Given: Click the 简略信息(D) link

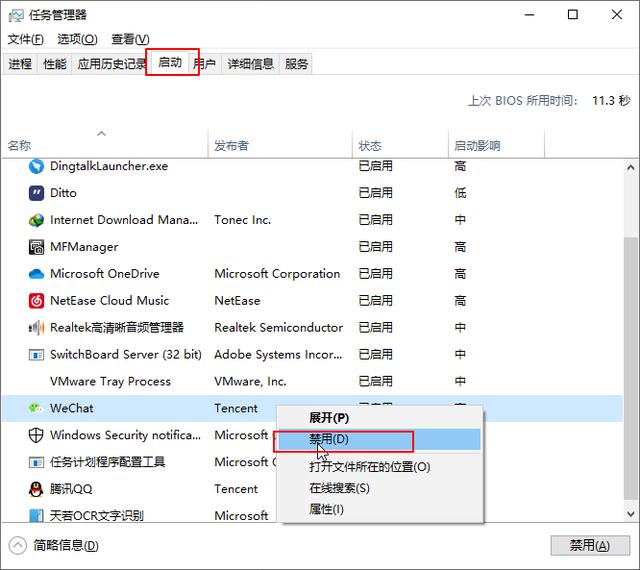Looking at the screenshot, I should point(66,545).
